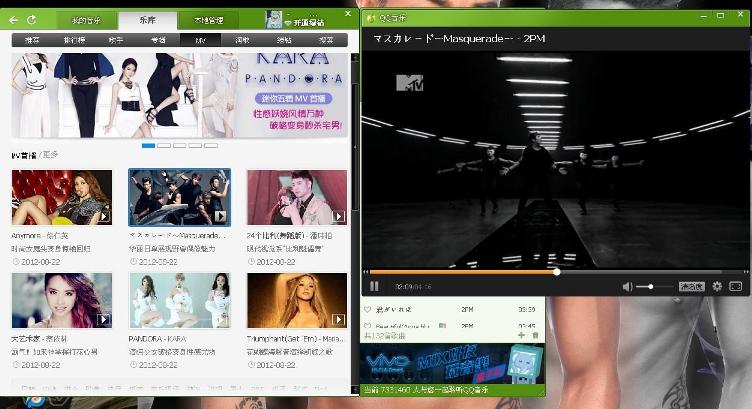Open player settings gear icon
752x409 pixels.
(x=717, y=286)
